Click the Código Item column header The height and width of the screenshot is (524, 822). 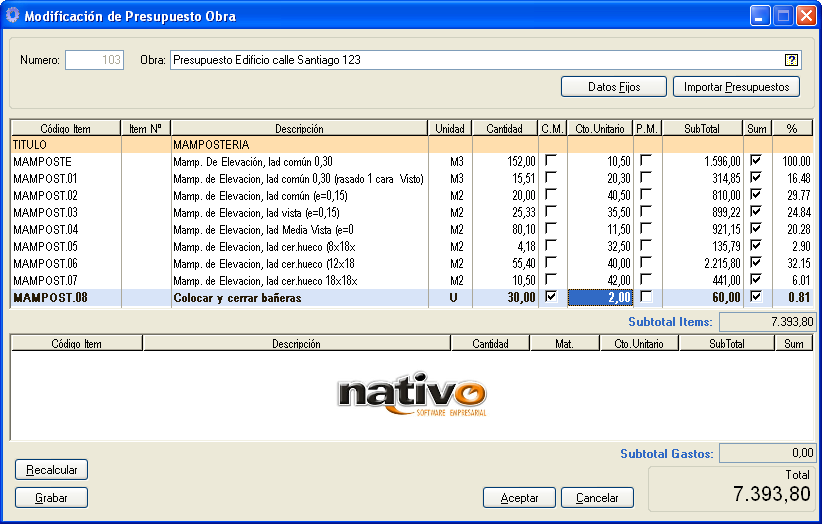65,128
